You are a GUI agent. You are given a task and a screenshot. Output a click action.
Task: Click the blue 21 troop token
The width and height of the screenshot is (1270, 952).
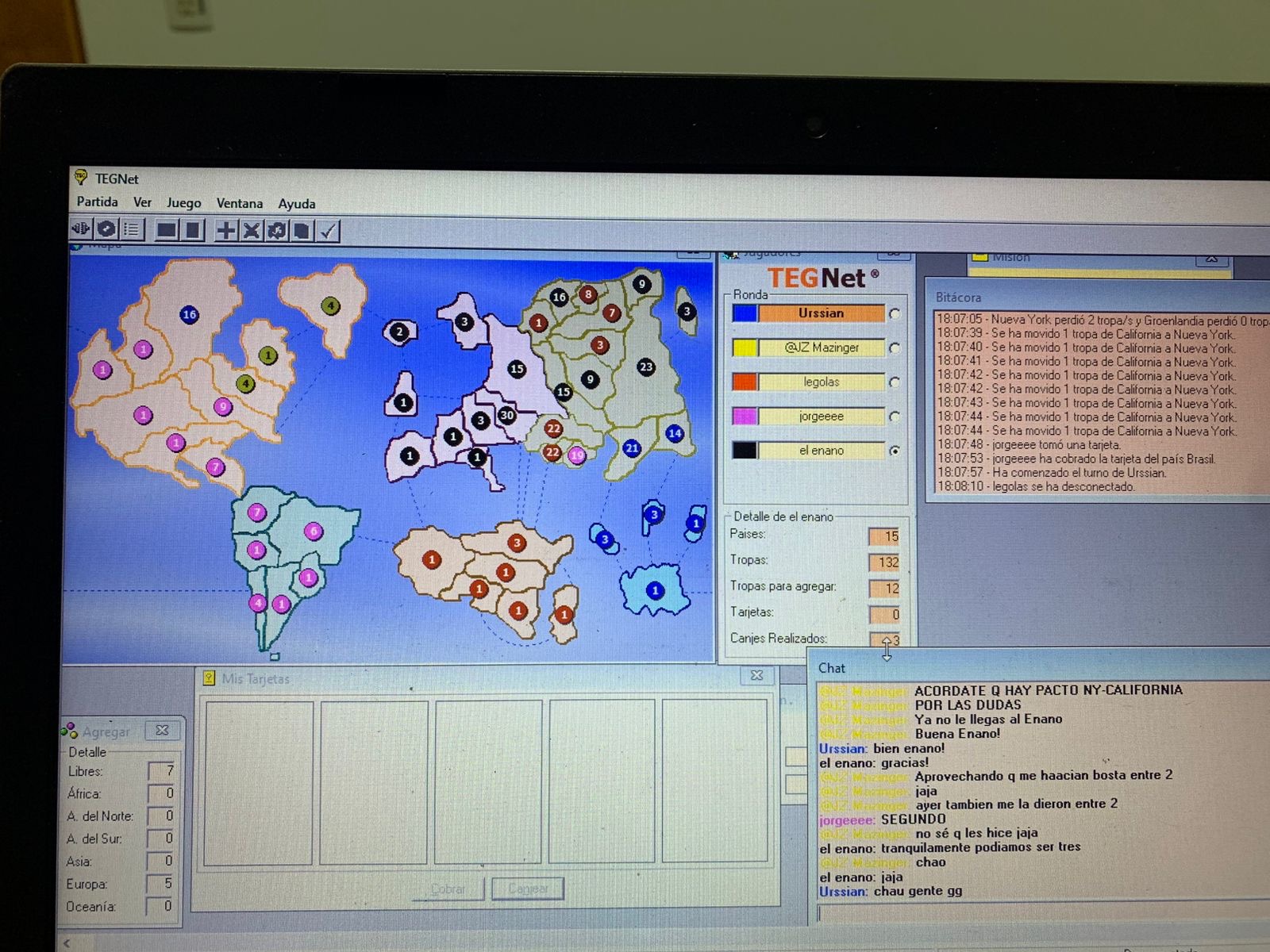(632, 448)
